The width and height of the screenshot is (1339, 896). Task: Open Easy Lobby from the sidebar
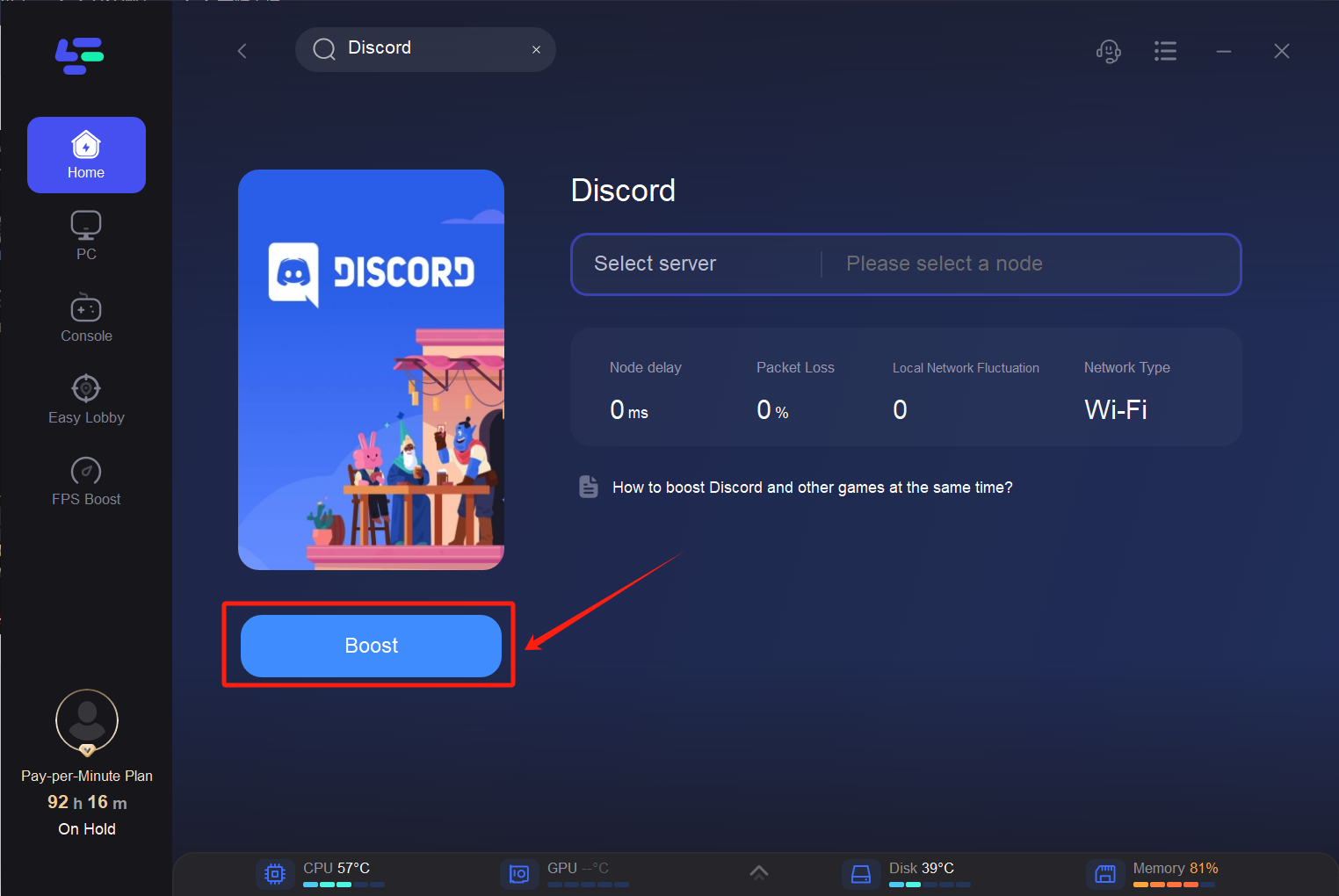[86, 400]
